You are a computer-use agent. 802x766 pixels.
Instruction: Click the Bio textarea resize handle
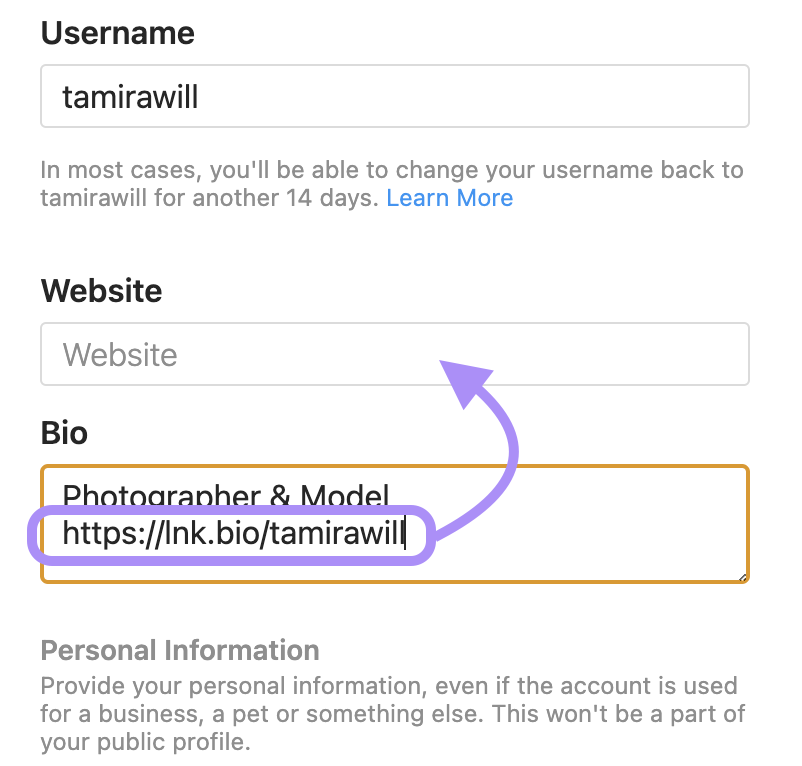click(744, 577)
